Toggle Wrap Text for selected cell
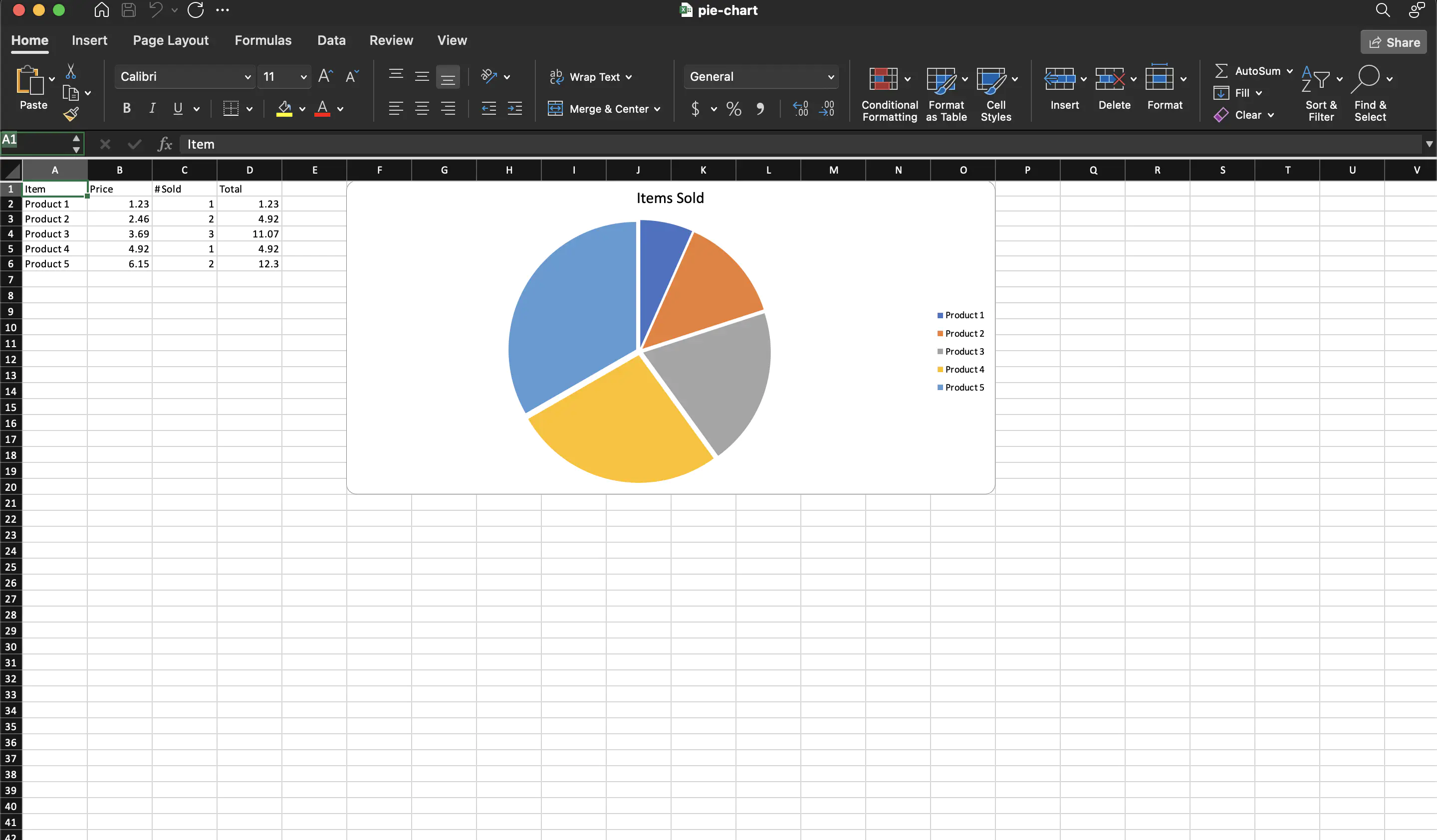Screen dimensions: 1437x840 click(590, 76)
